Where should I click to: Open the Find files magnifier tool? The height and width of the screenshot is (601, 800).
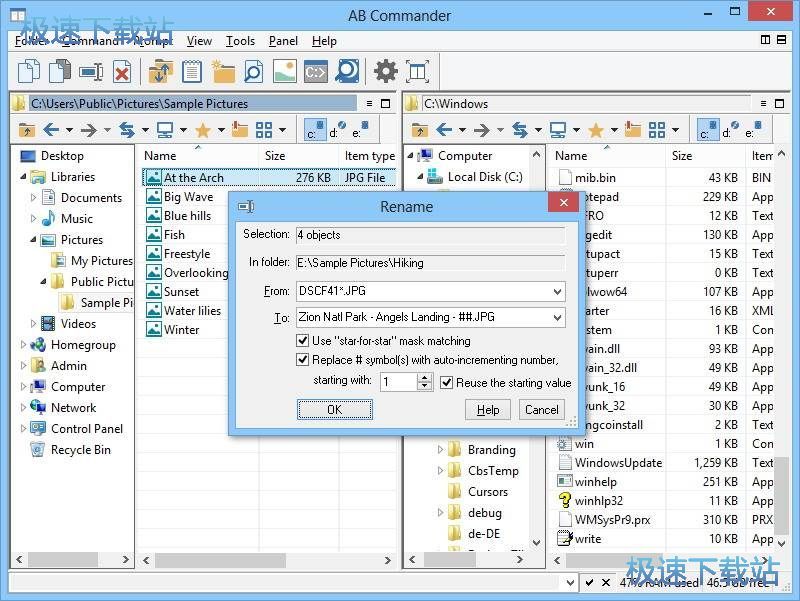click(x=254, y=71)
